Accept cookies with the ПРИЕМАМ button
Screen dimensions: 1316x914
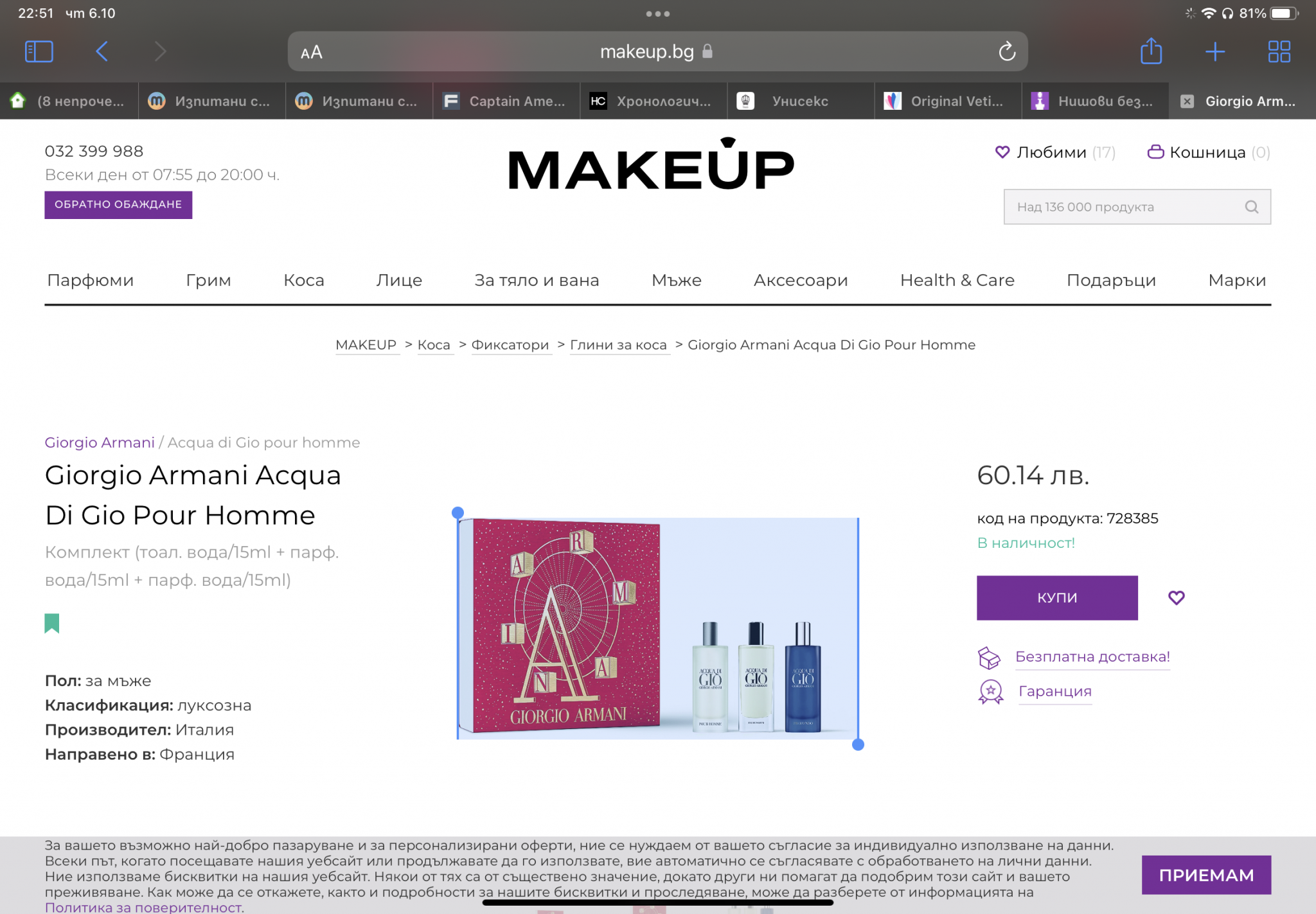click(x=1206, y=875)
